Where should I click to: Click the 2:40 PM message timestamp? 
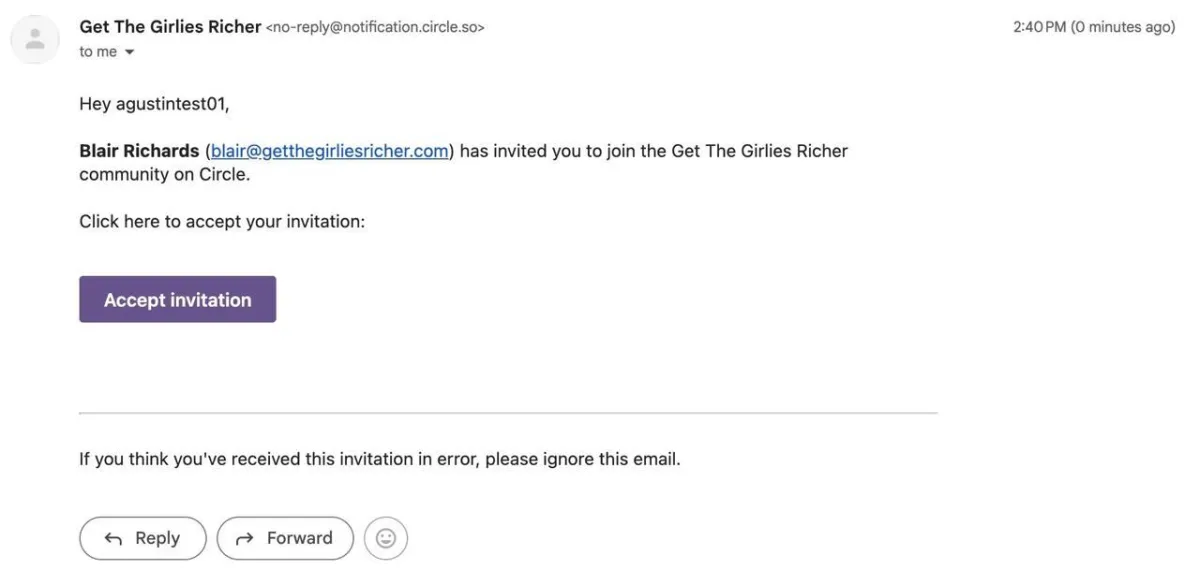click(1040, 28)
